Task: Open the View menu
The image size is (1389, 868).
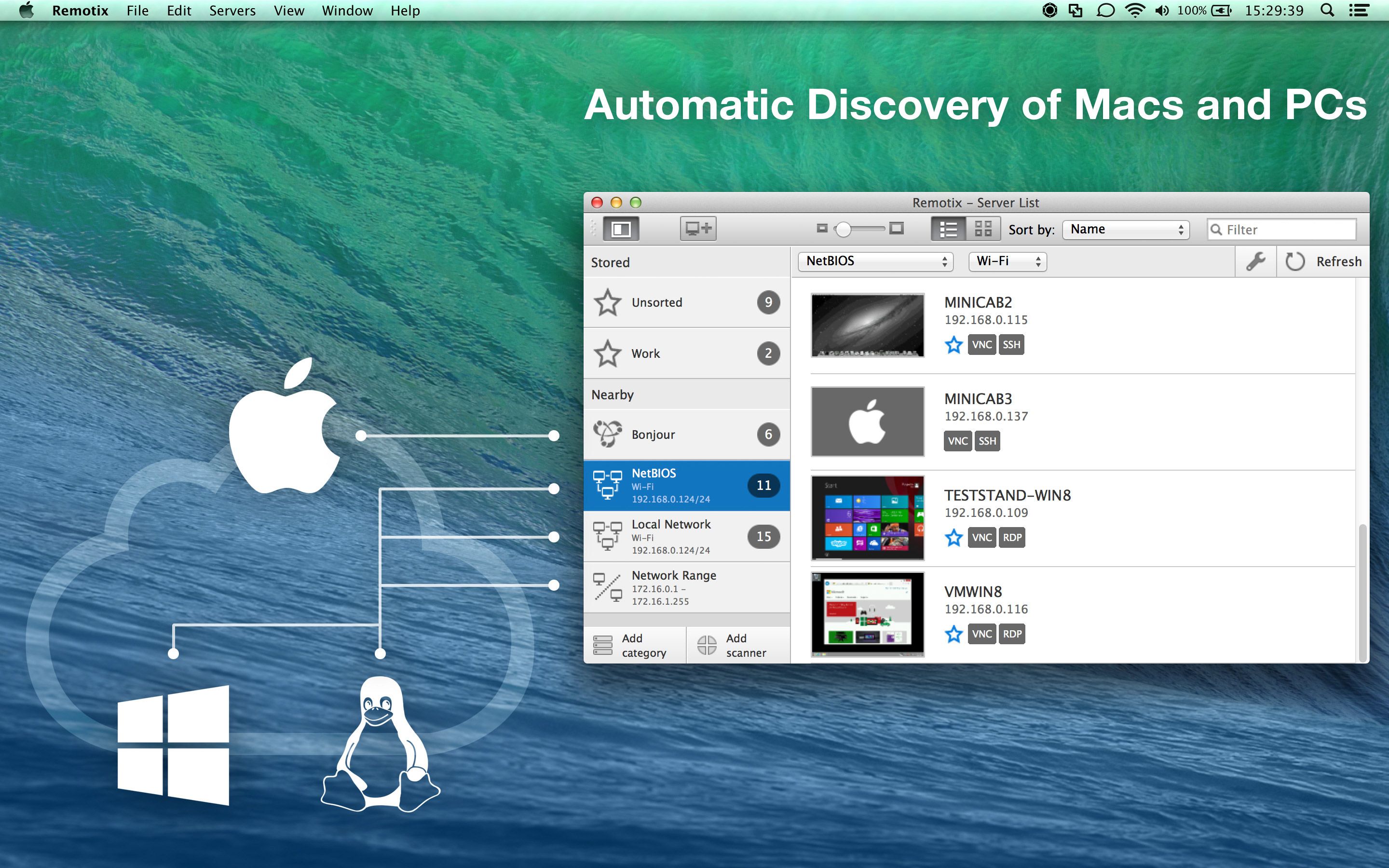Action: click(x=289, y=10)
